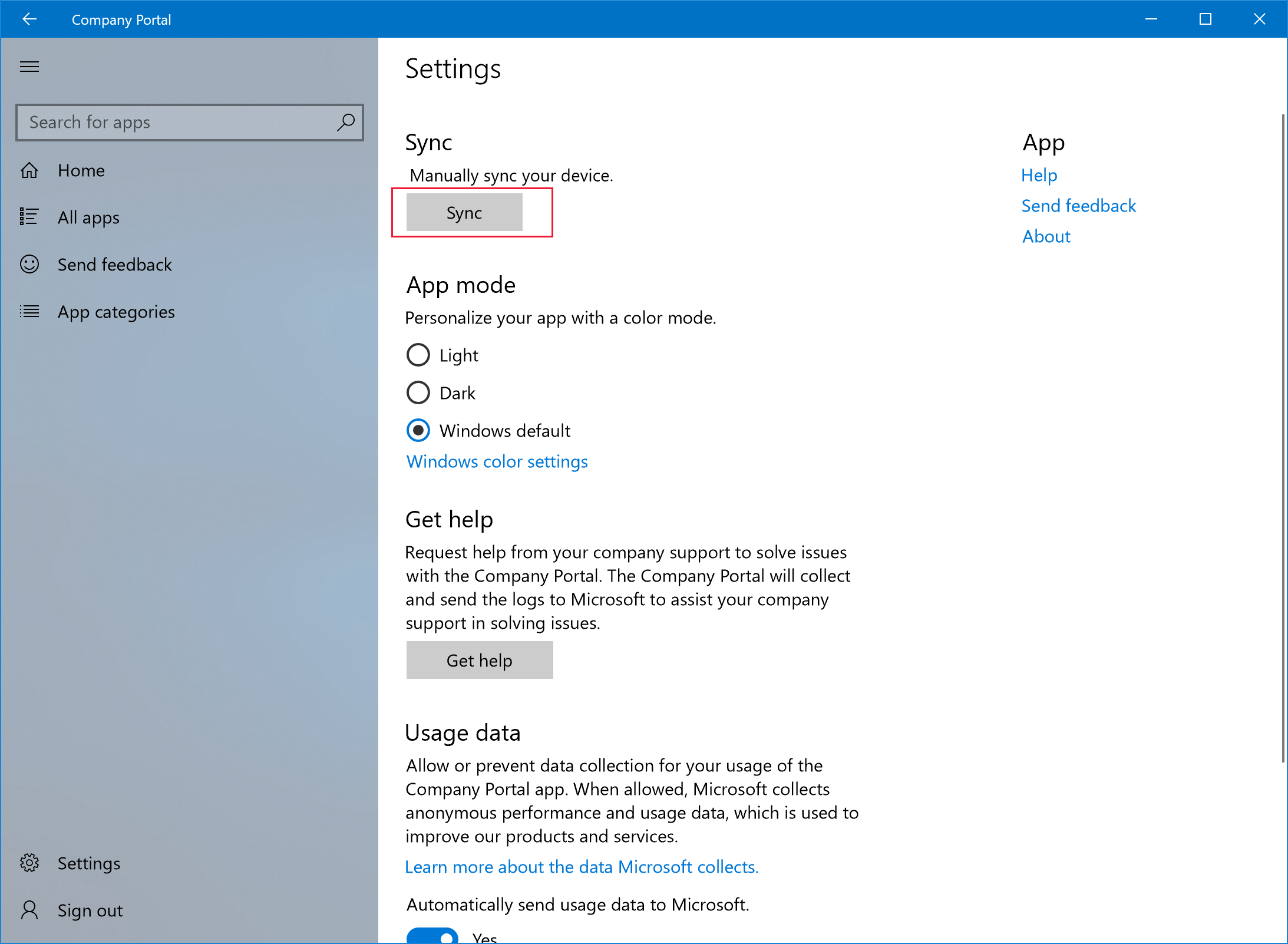Disable Windows default color mode
This screenshot has width=1288, height=944.
417,431
